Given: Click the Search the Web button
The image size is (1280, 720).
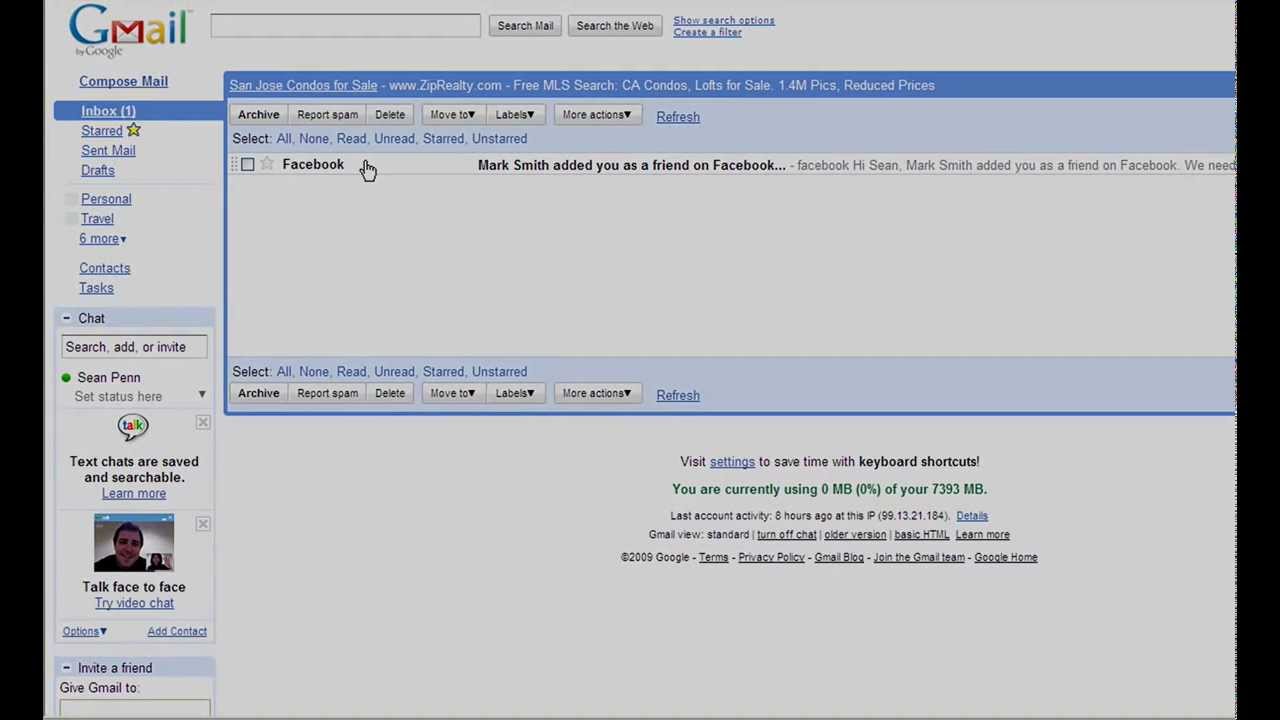Looking at the screenshot, I should (x=615, y=26).
